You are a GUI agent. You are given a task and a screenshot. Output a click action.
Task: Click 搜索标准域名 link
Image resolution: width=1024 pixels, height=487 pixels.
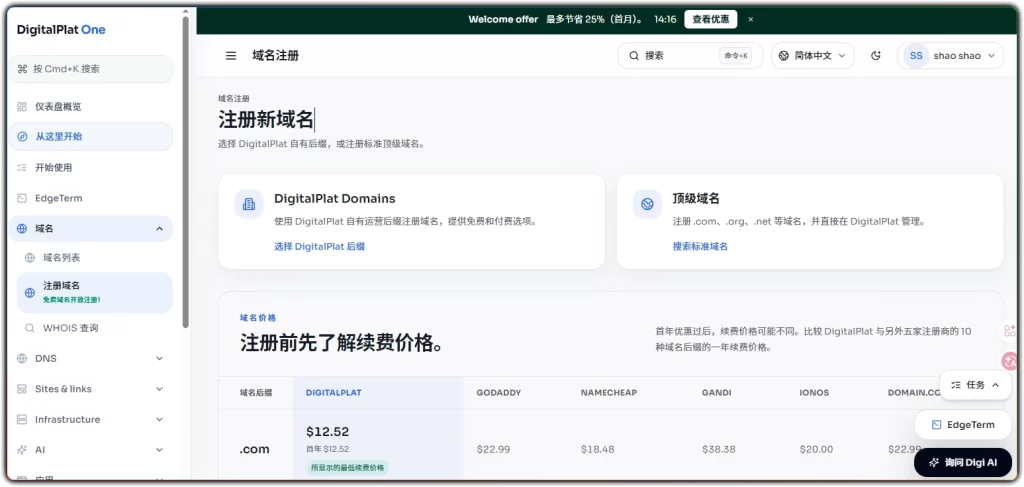(700, 246)
